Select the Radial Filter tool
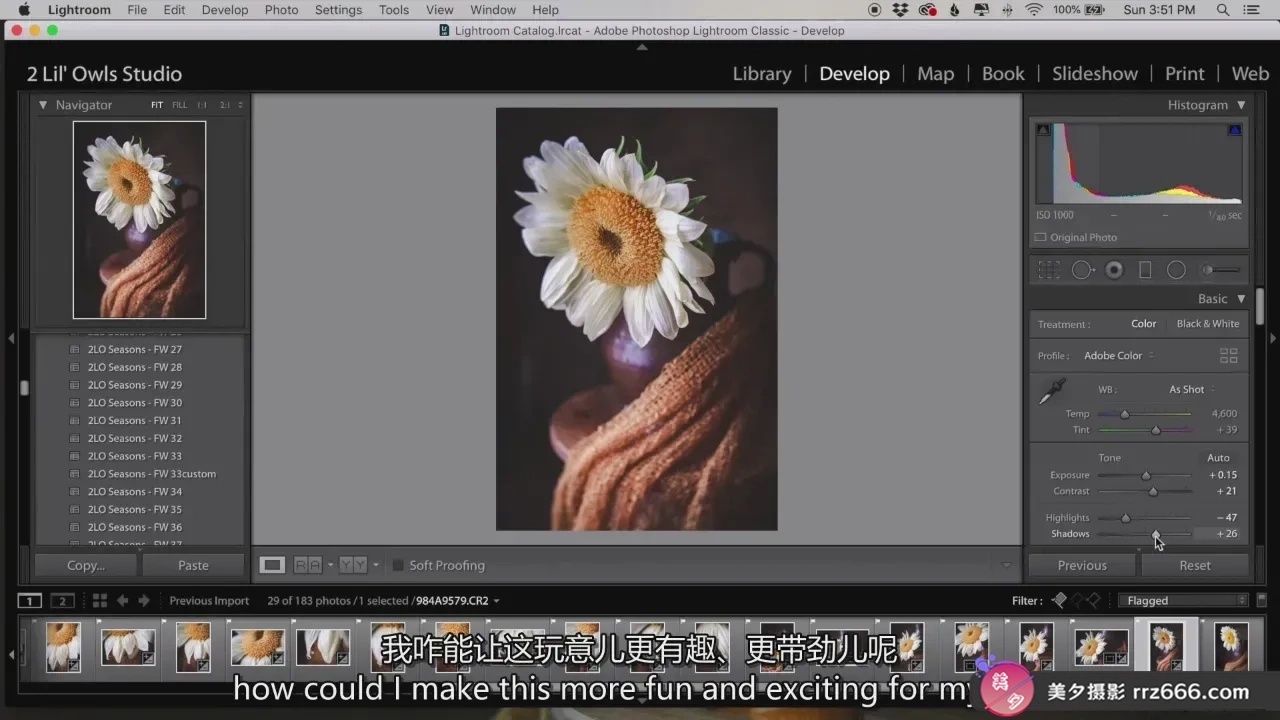The height and width of the screenshot is (720, 1280). [x=1176, y=270]
